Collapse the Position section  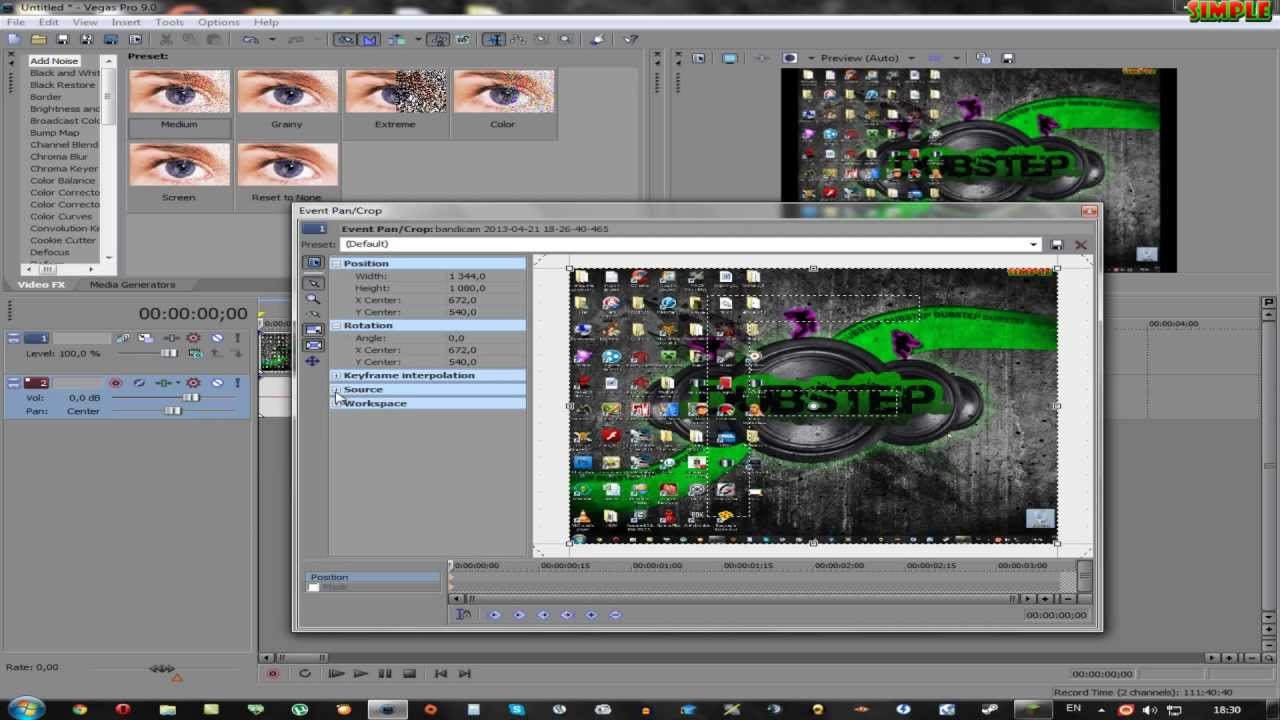(x=337, y=263)
